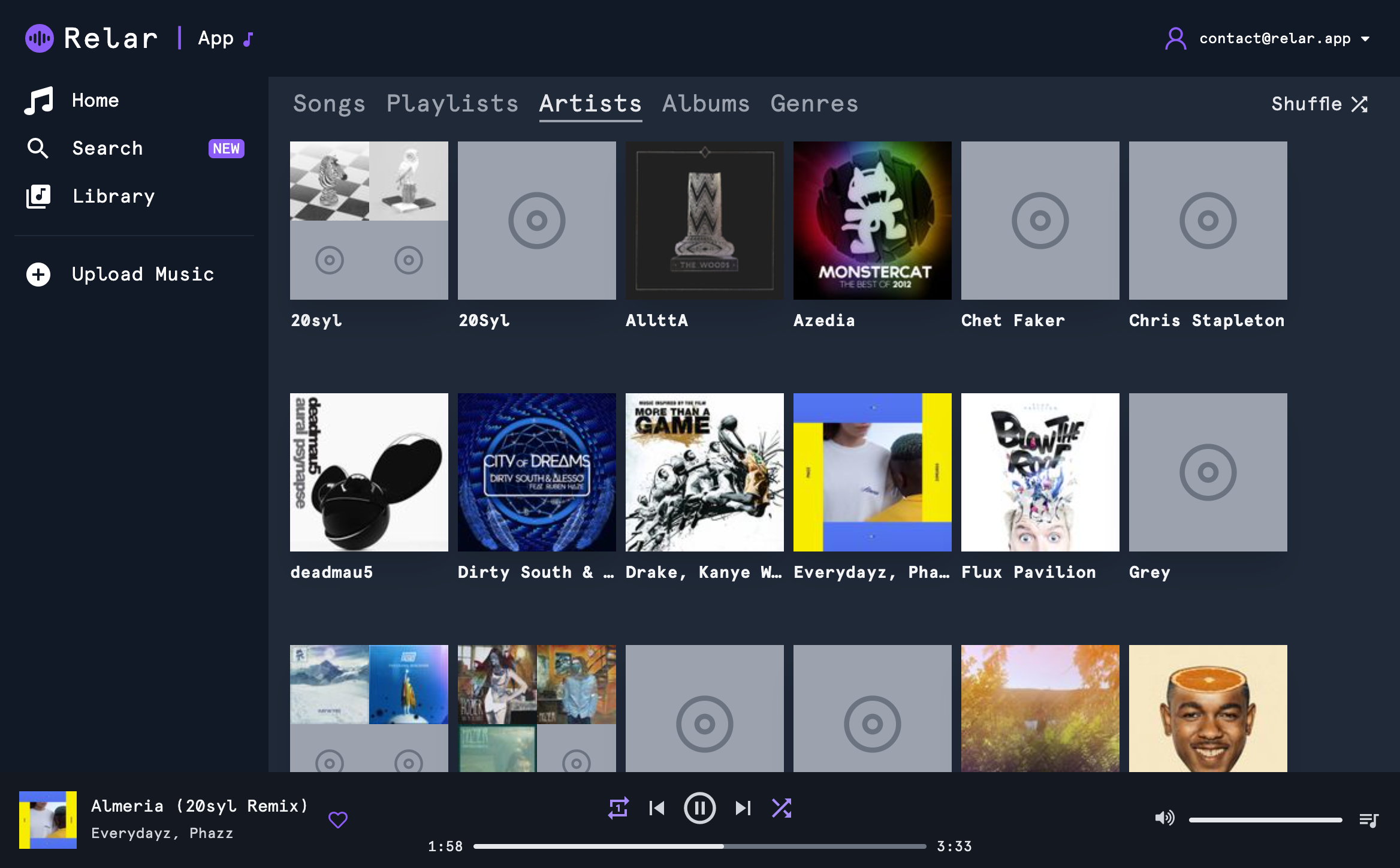This screenshot has height=868, width=1400.
Task: Open the Chris Stapleton artist thumbnail
Action: click(1208, 221)
